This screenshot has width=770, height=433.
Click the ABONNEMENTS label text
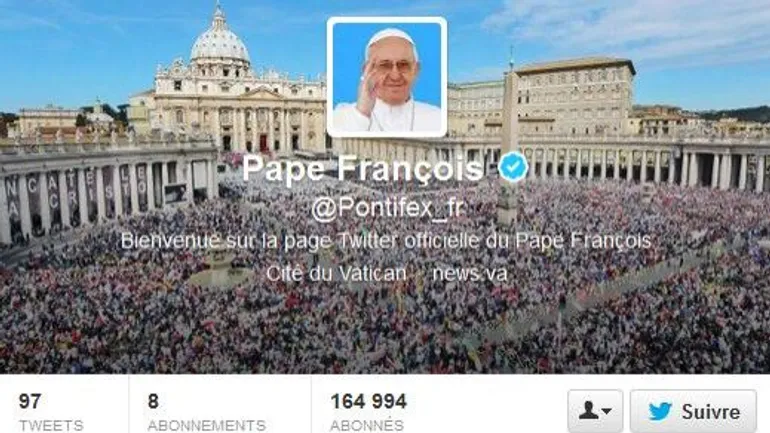pos(206,425)
